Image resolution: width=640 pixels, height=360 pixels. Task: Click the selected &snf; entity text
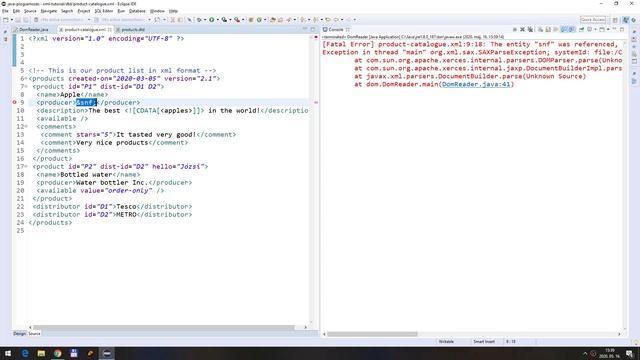[x=86, y=102]
